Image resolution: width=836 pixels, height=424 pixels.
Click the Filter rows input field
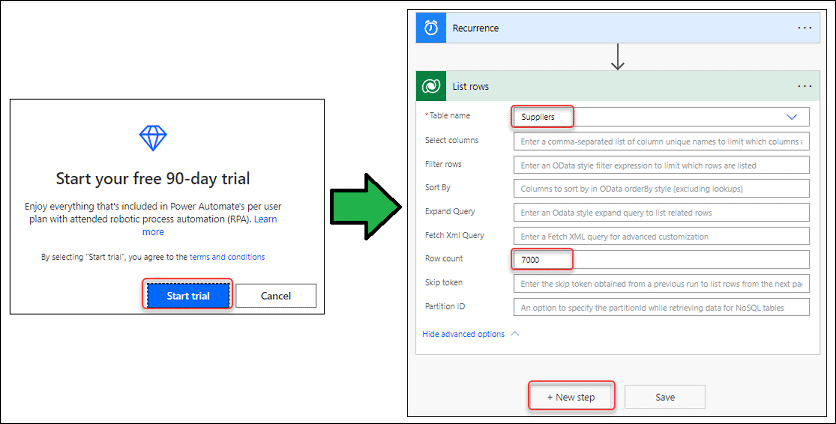point(661,165)
